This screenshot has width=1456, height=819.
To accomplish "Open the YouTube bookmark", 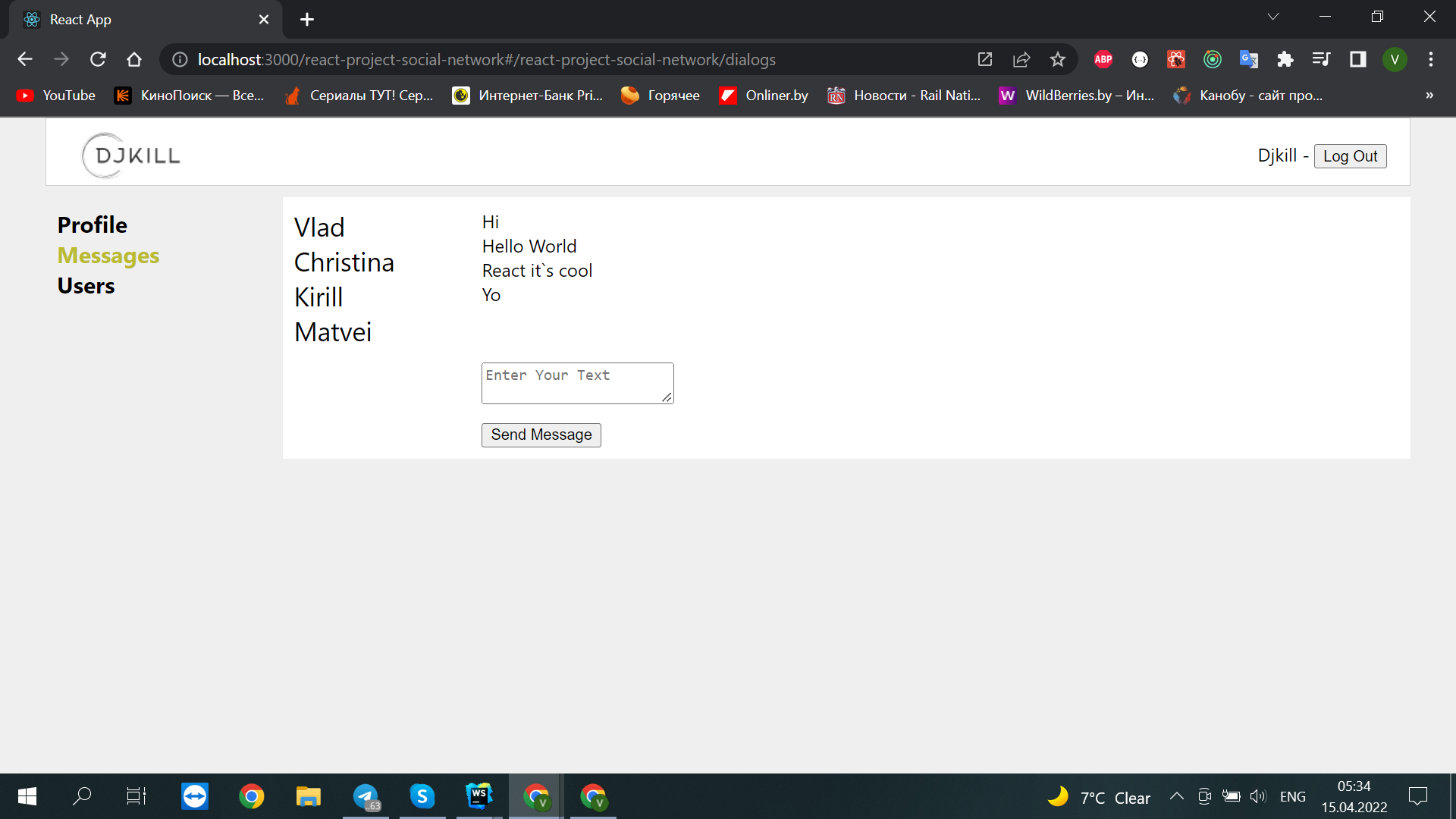I will coord(57,96).
